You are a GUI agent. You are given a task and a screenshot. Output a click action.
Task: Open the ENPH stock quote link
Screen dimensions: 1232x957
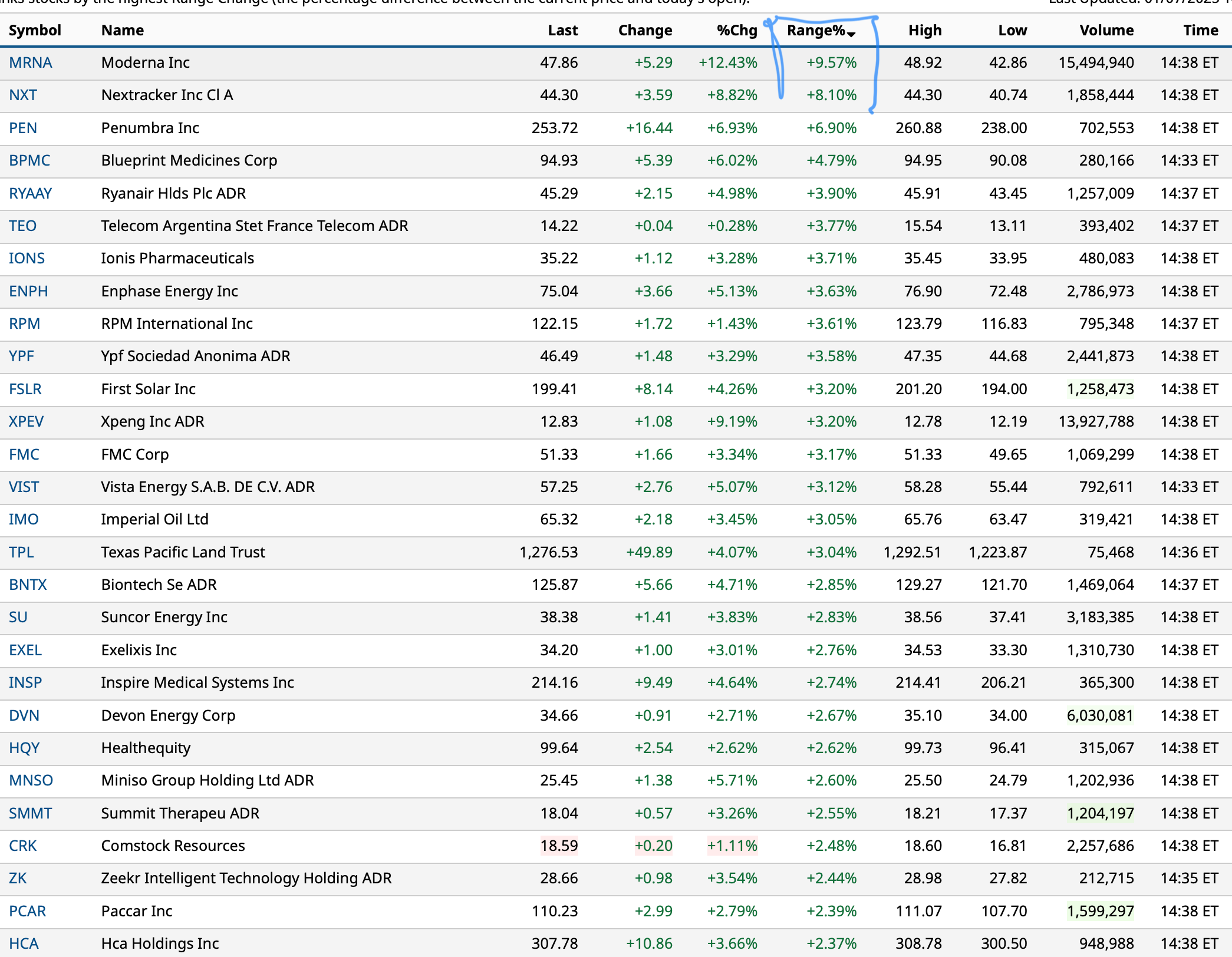[28, 292]
